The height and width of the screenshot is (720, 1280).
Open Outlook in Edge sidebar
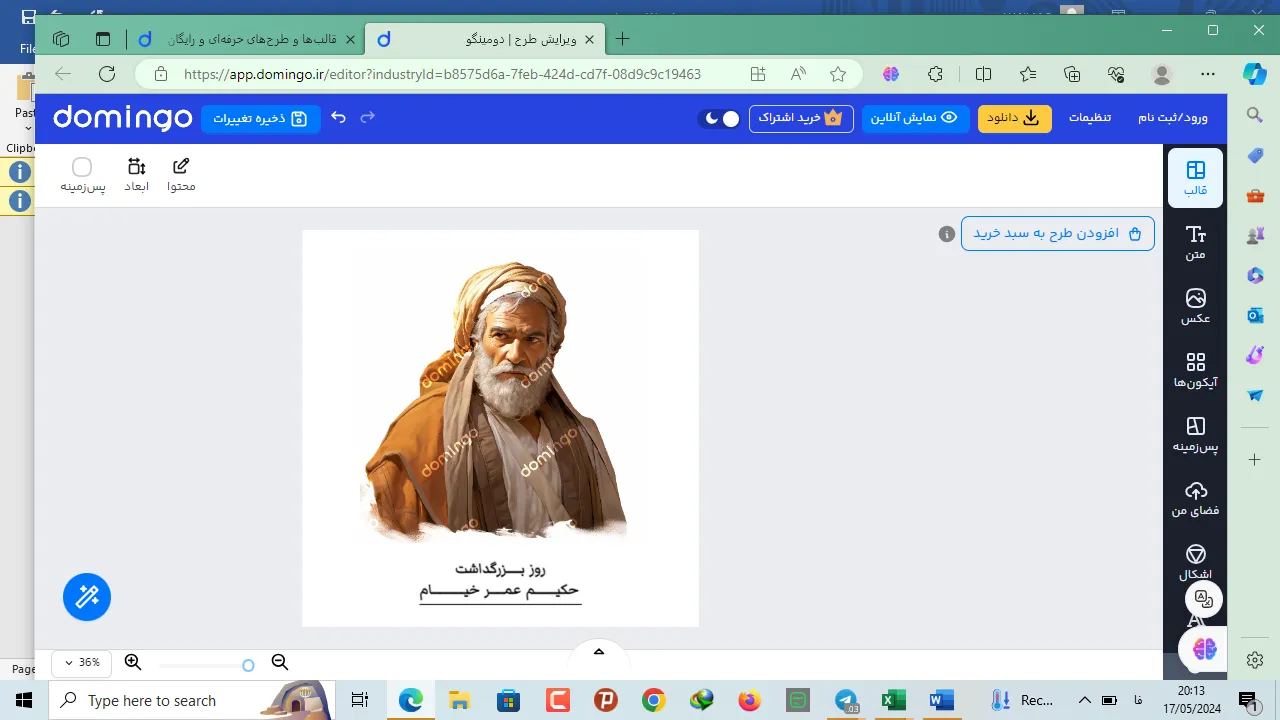pyautogui.click(x=1255, y=315)
